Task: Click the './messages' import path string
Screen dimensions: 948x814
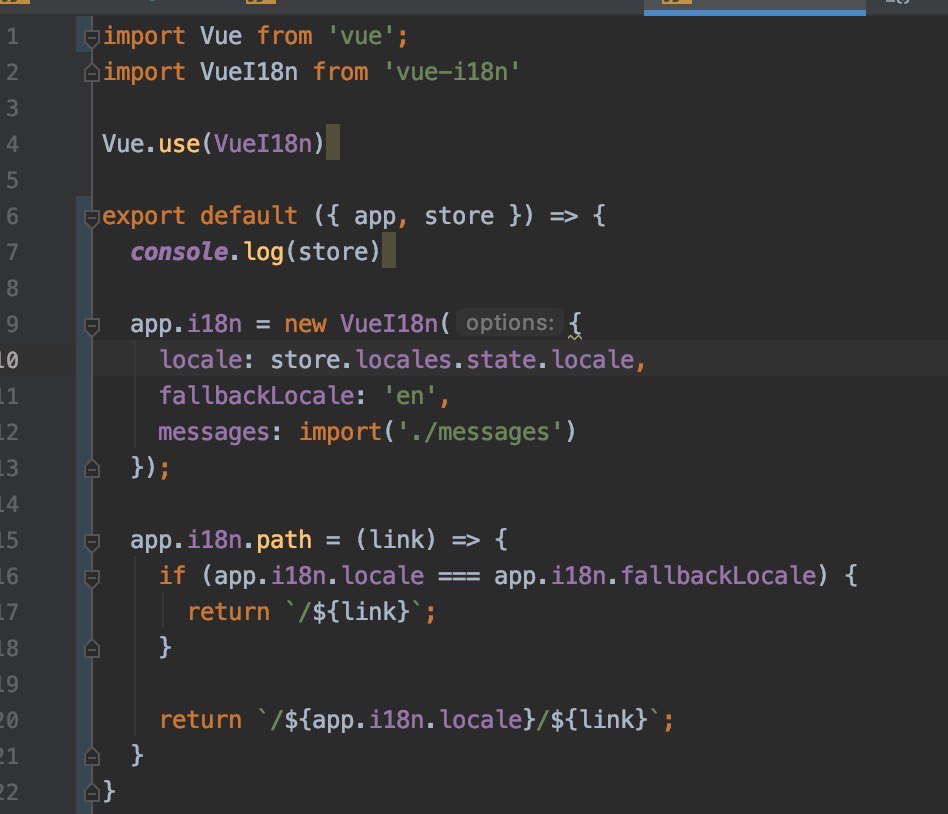Action: (480, 432)
